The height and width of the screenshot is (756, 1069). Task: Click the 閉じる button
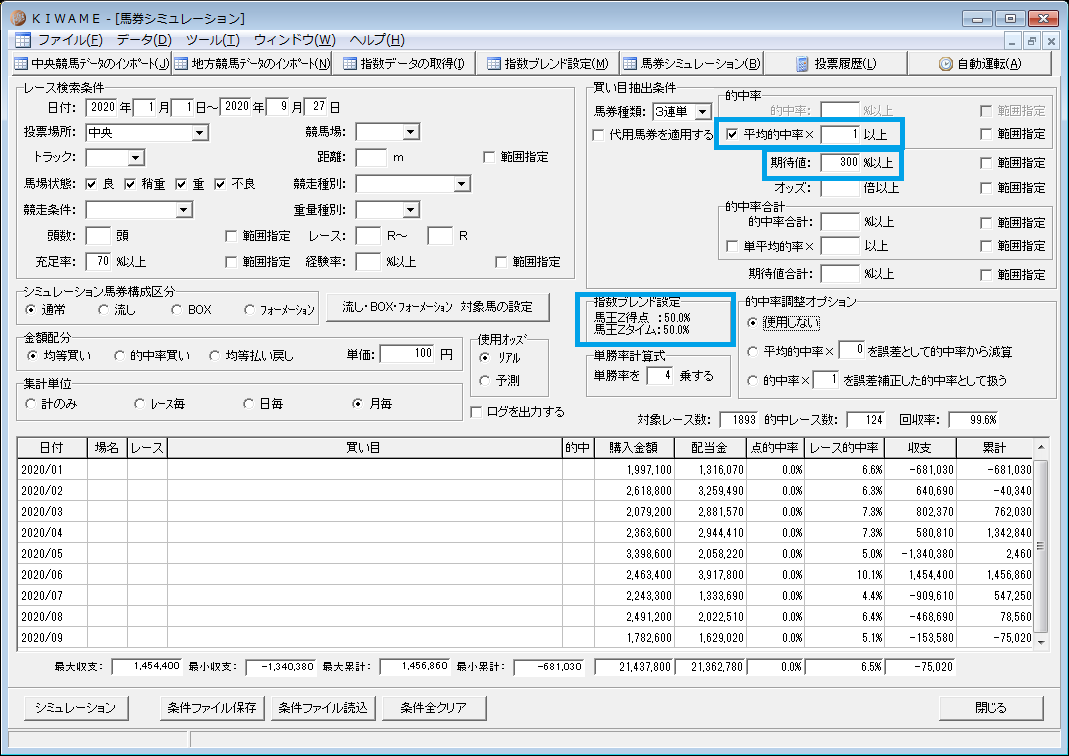click(x=991, y=708)
